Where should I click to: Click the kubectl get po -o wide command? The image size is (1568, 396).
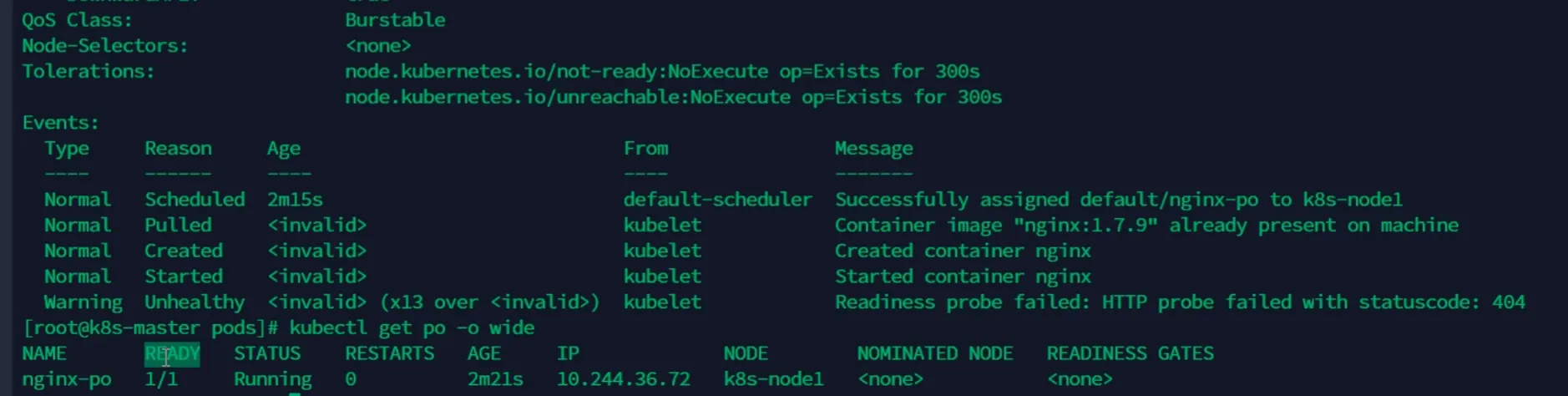tap(412, 327)
